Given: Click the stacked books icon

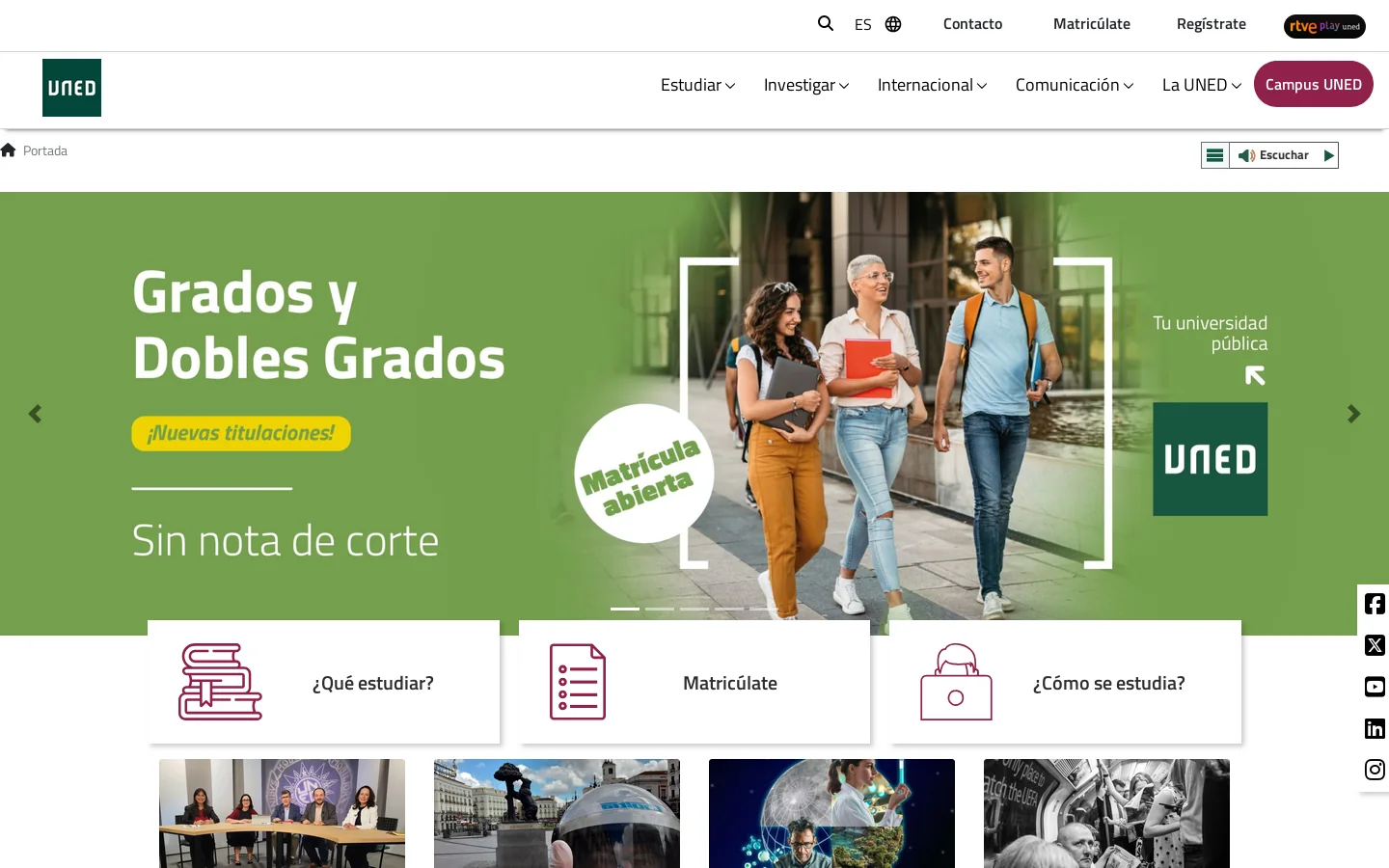Looking at the screenshot, I should pyautogui.click(x=220, y=682).
